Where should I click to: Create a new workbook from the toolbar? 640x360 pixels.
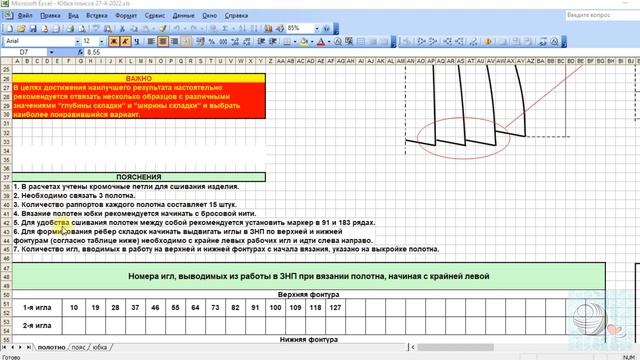pos(9,29)
